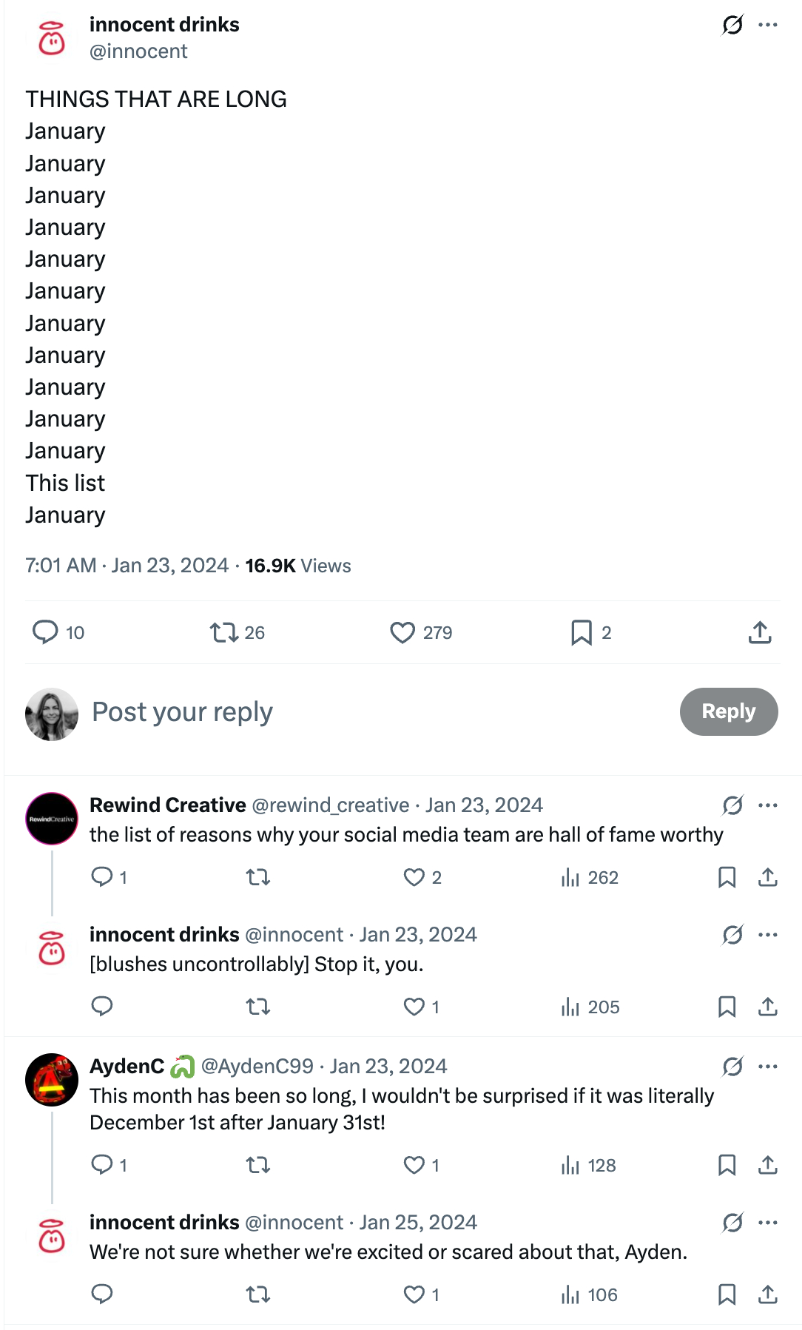Open overflow menu on innocent's Jan 25 reply
The width and height of the screenshot is (802, 1330).
[x=768, y=1222]
